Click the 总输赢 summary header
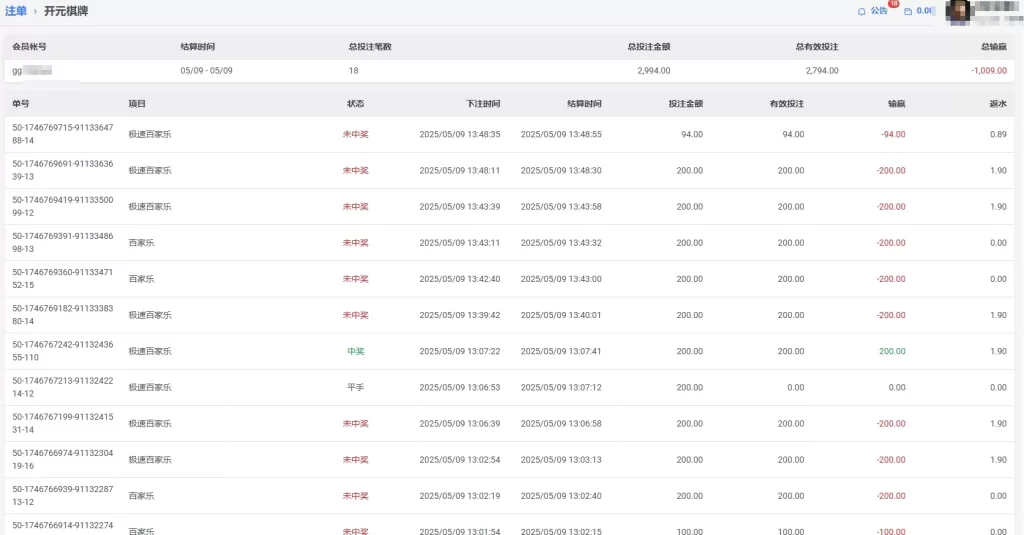Screen dimensions: 1024x535 tap(994, 46)
